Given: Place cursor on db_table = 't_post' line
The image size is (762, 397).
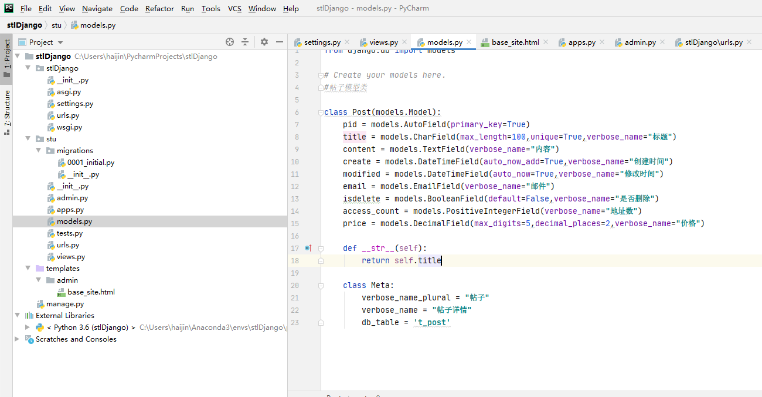Looking at the screenshot, I should pos(406,322).
